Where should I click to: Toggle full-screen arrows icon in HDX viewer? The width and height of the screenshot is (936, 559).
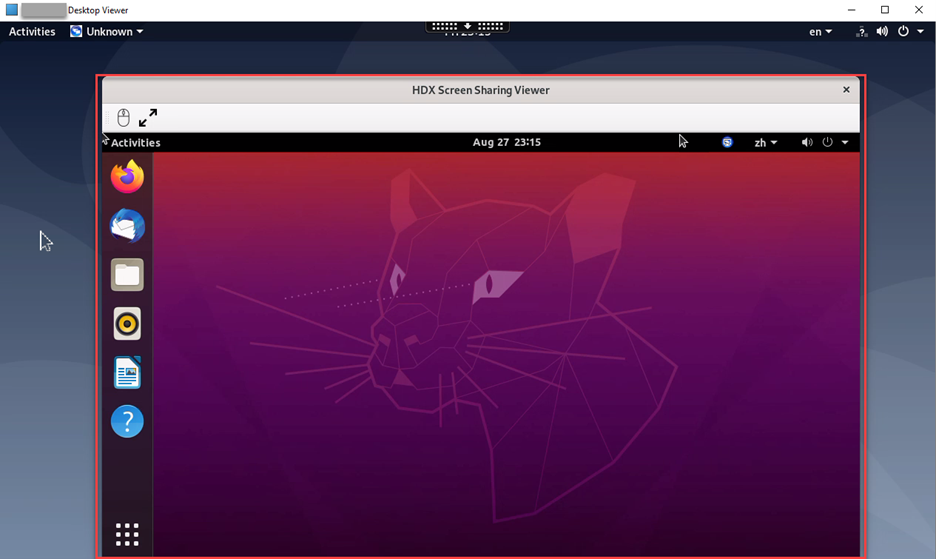pyautogui.click(x=148, y=118)
